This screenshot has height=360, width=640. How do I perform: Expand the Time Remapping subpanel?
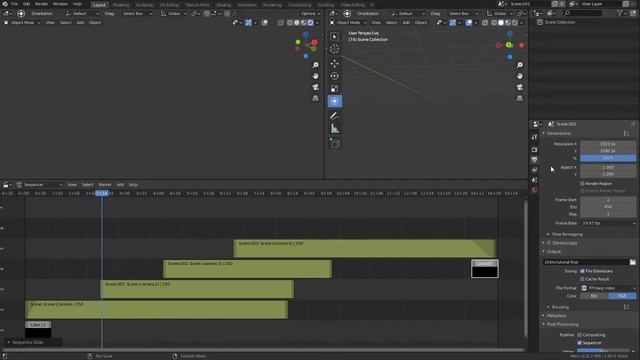pos(567,234)
